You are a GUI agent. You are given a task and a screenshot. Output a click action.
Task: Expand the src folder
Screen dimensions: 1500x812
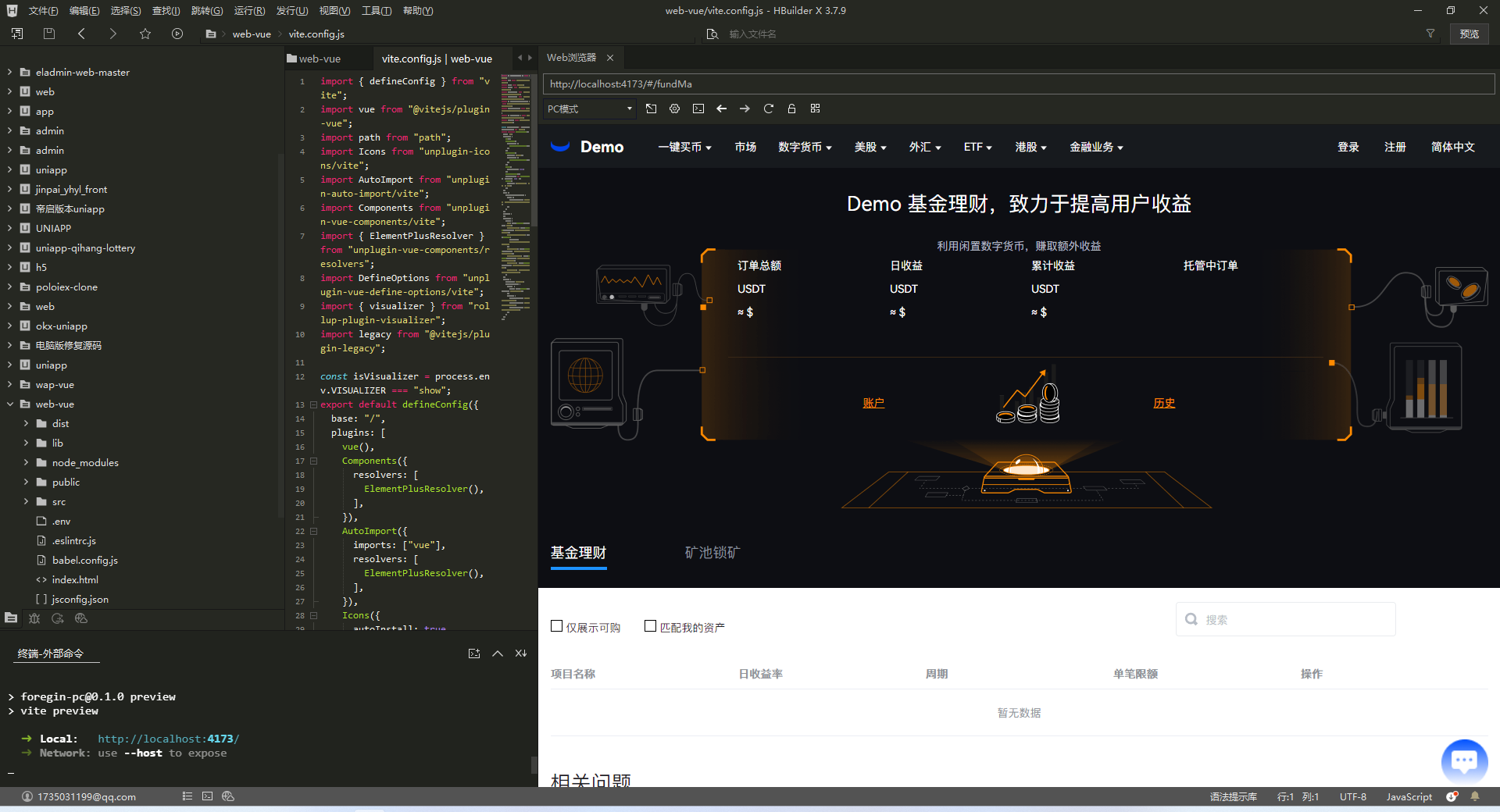pyautogui.click(x=27, y=501)
